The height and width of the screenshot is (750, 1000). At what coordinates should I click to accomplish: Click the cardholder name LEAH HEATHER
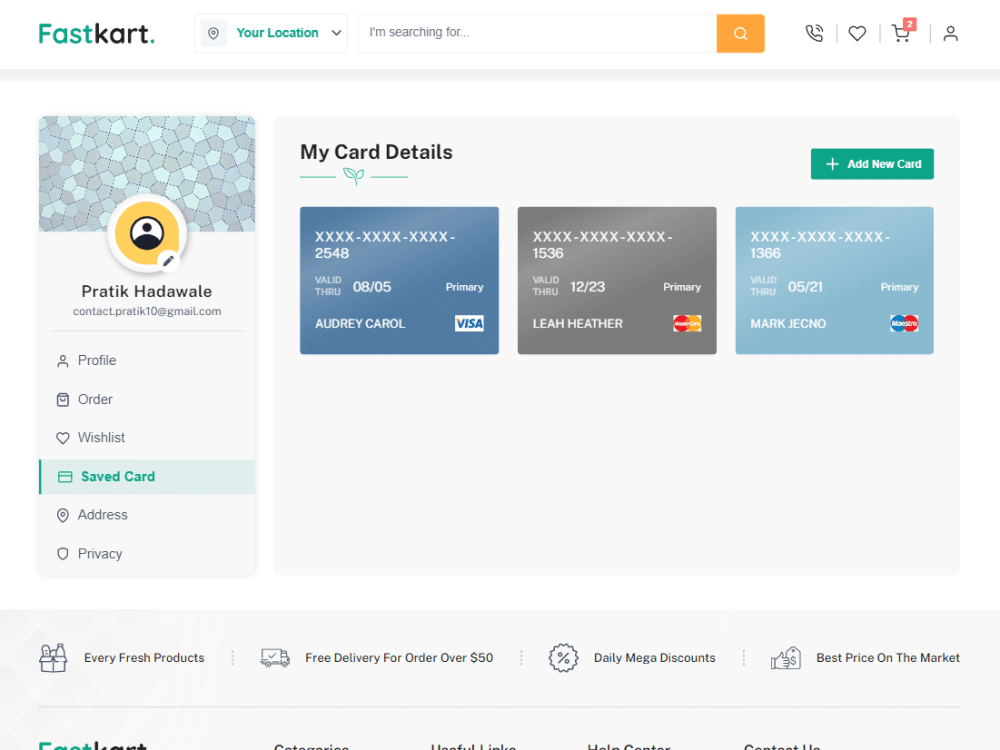pos(577,323)
